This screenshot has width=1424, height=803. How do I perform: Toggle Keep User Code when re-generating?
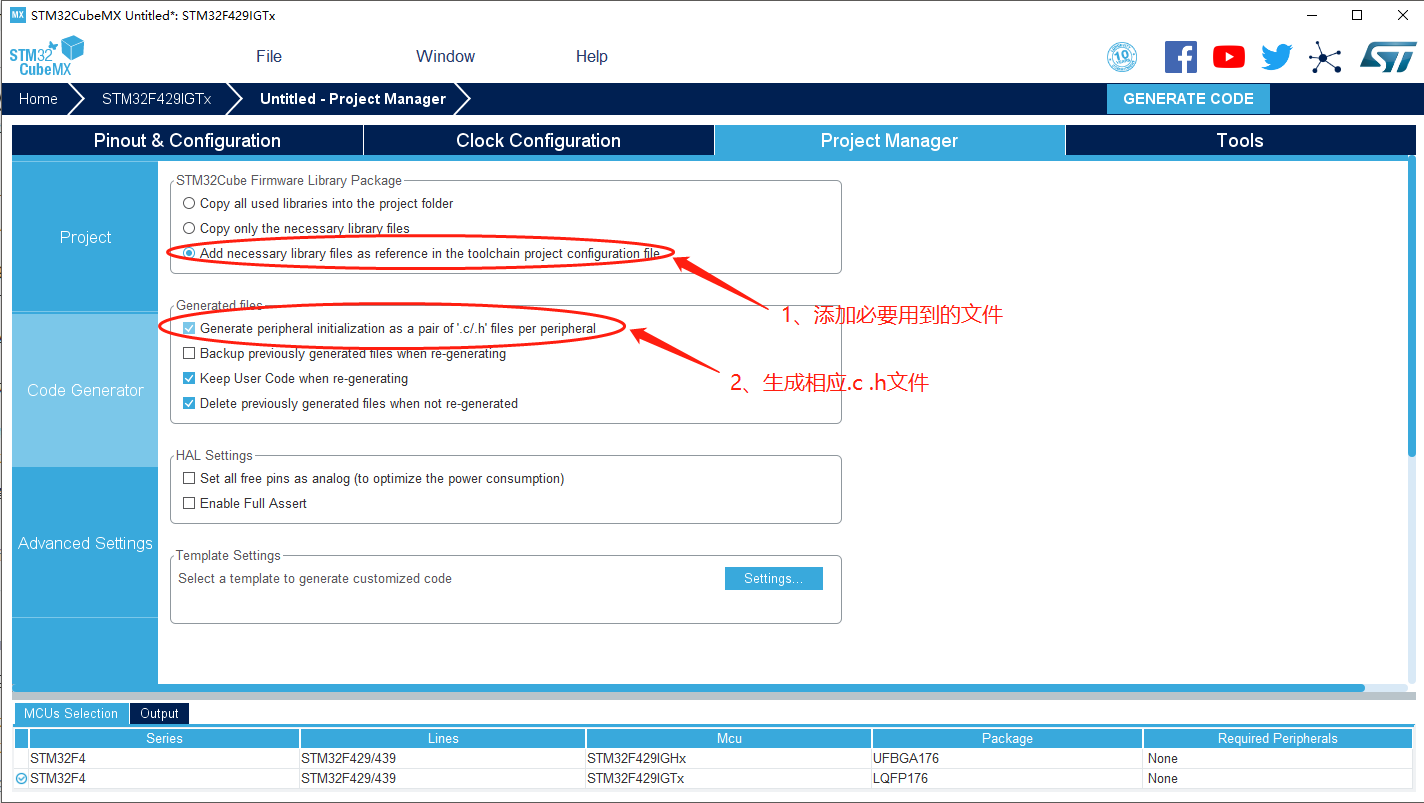click(189, 379)
